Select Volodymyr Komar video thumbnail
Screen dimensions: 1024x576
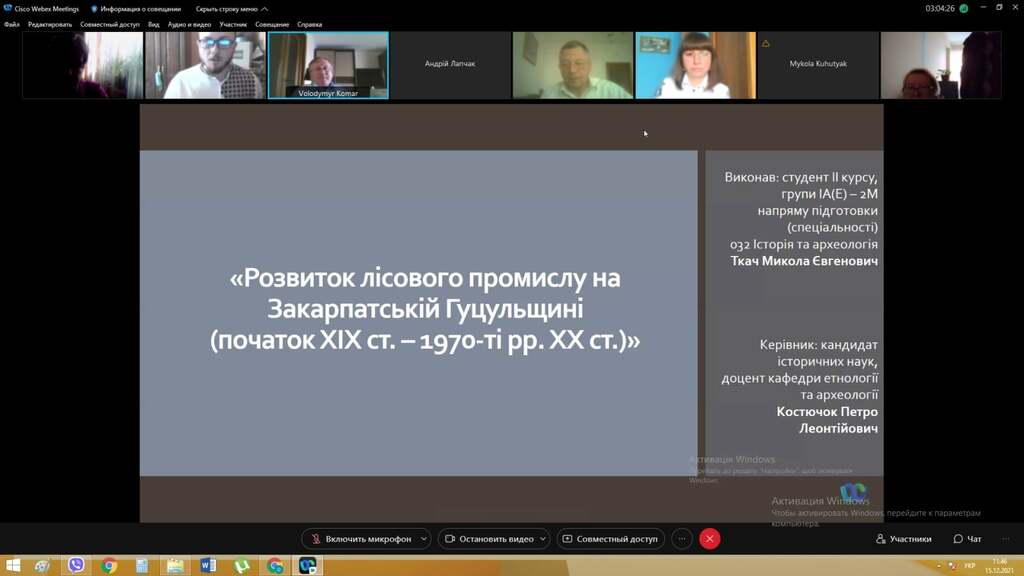pos(328,65)
